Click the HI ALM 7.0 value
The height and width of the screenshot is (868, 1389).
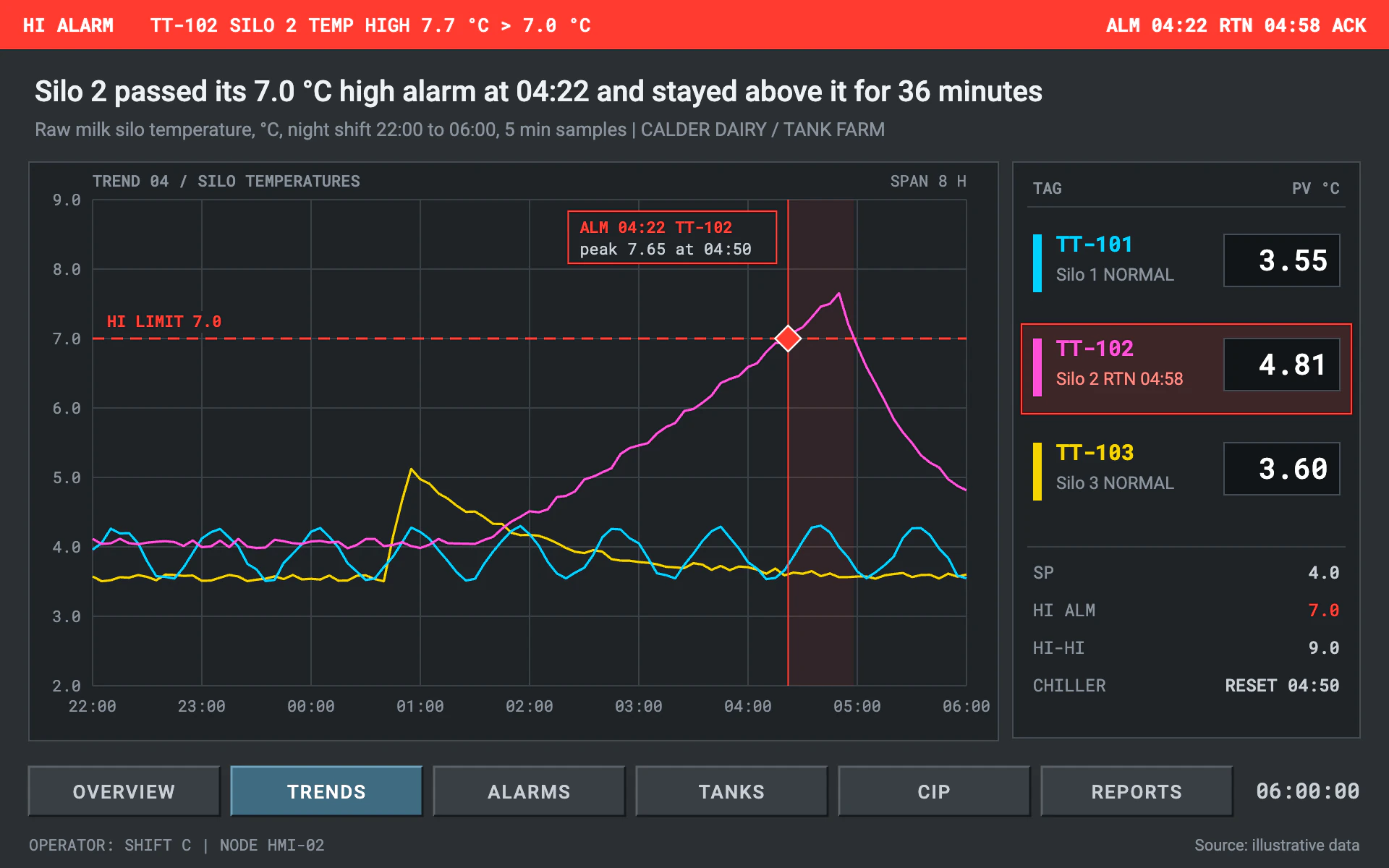[1324, 610]
